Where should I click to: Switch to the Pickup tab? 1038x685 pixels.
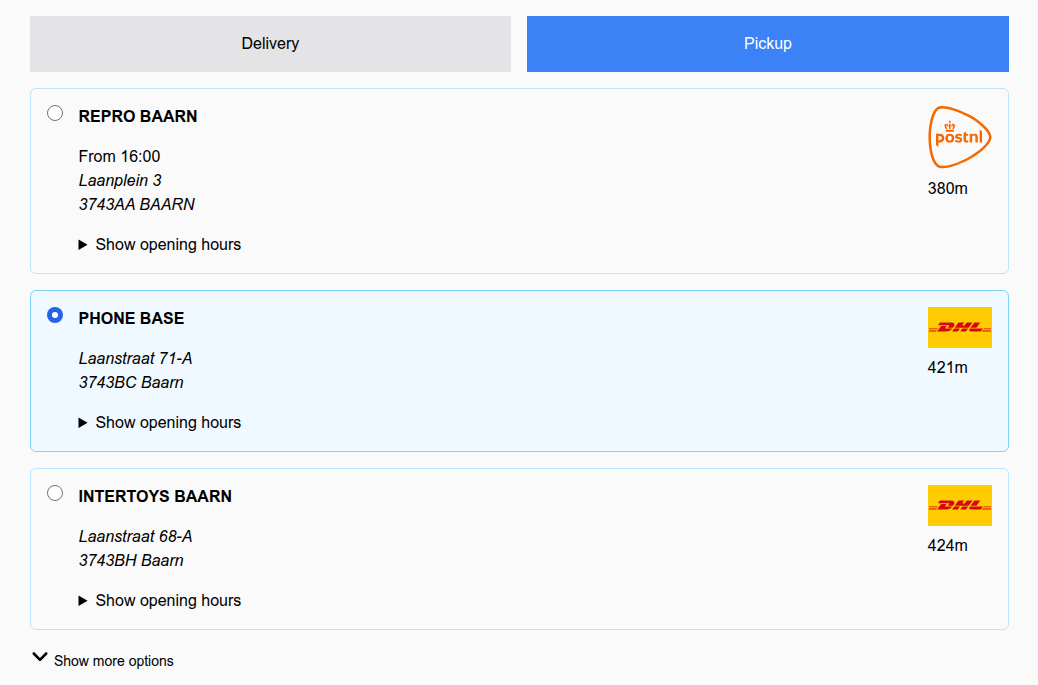click(x=767, y=44)
